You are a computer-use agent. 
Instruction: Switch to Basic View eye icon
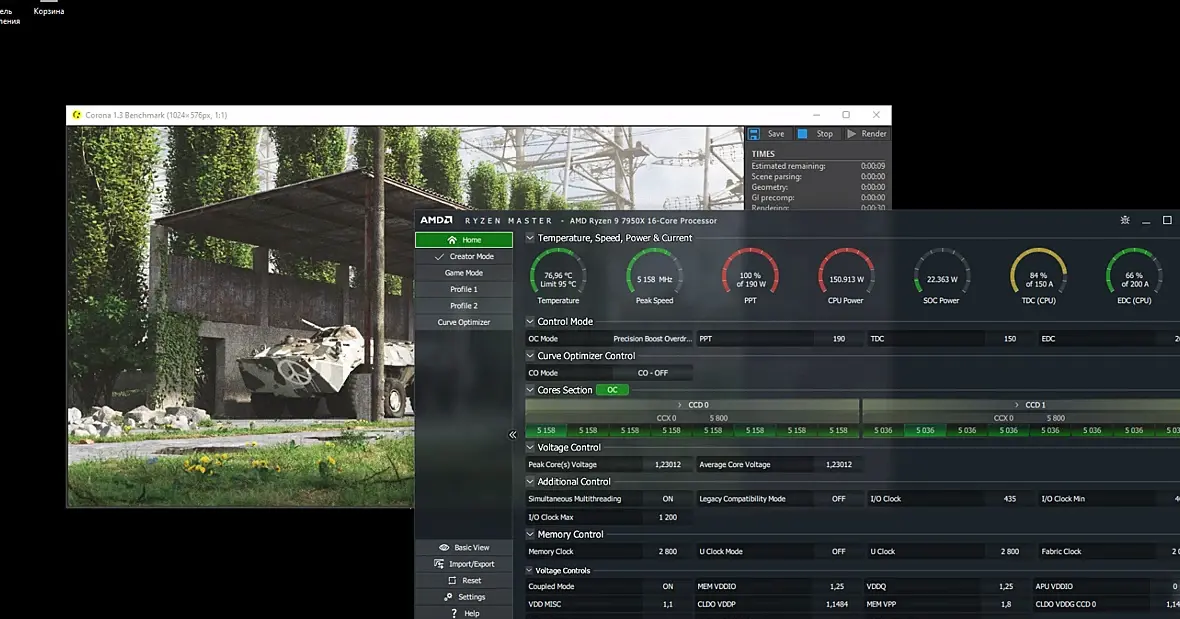click(x=444, y=548)
